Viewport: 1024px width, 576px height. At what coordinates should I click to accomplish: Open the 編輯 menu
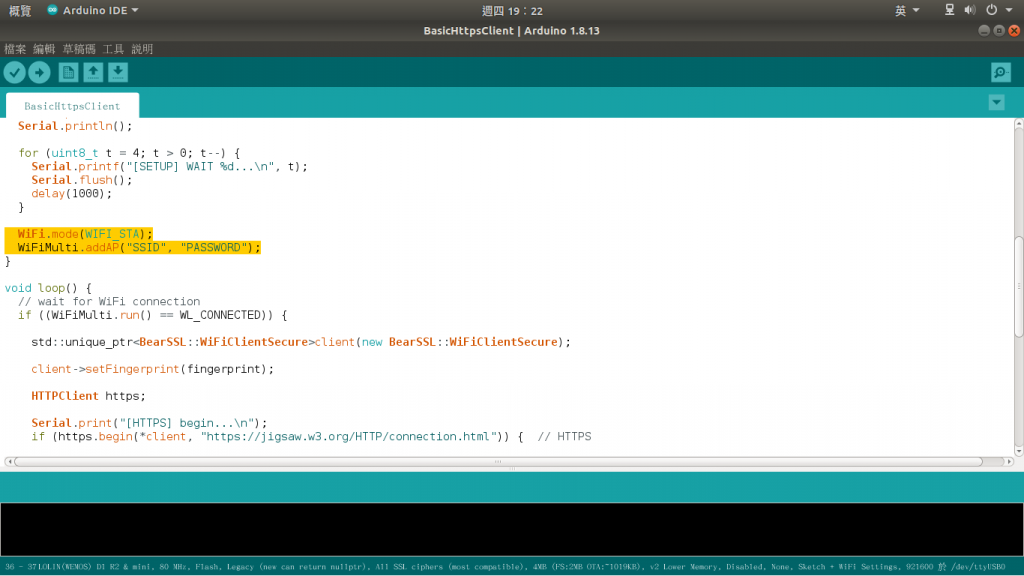[x=44, y=49]
